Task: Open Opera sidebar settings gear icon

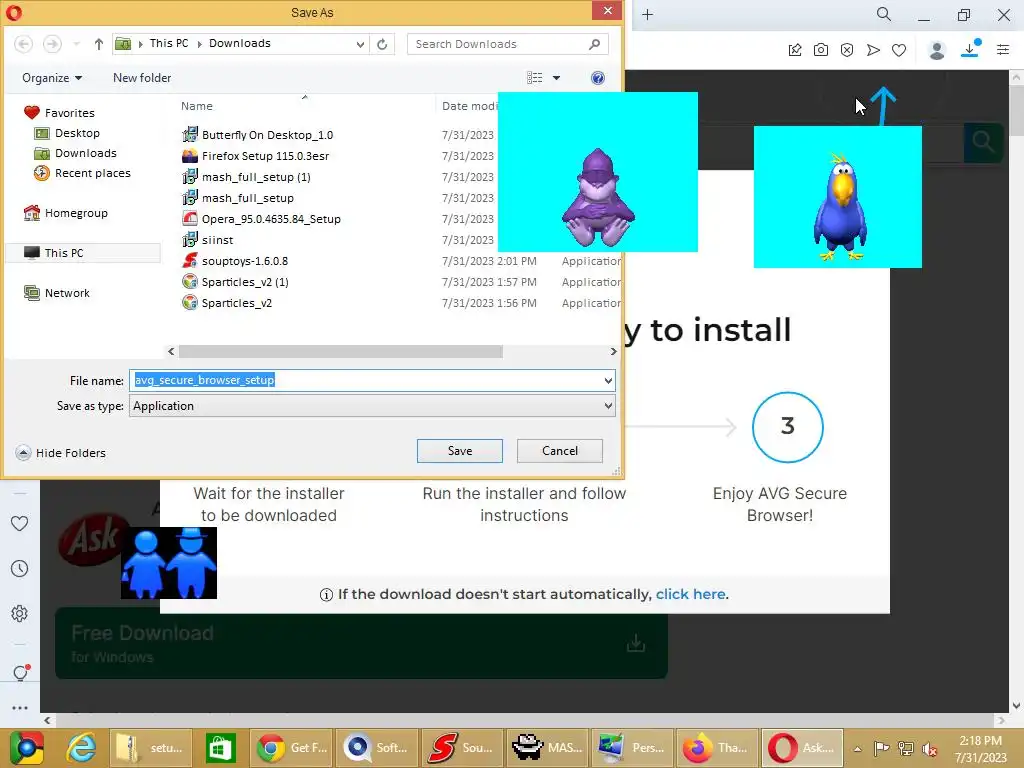Action: coord(20,614)
